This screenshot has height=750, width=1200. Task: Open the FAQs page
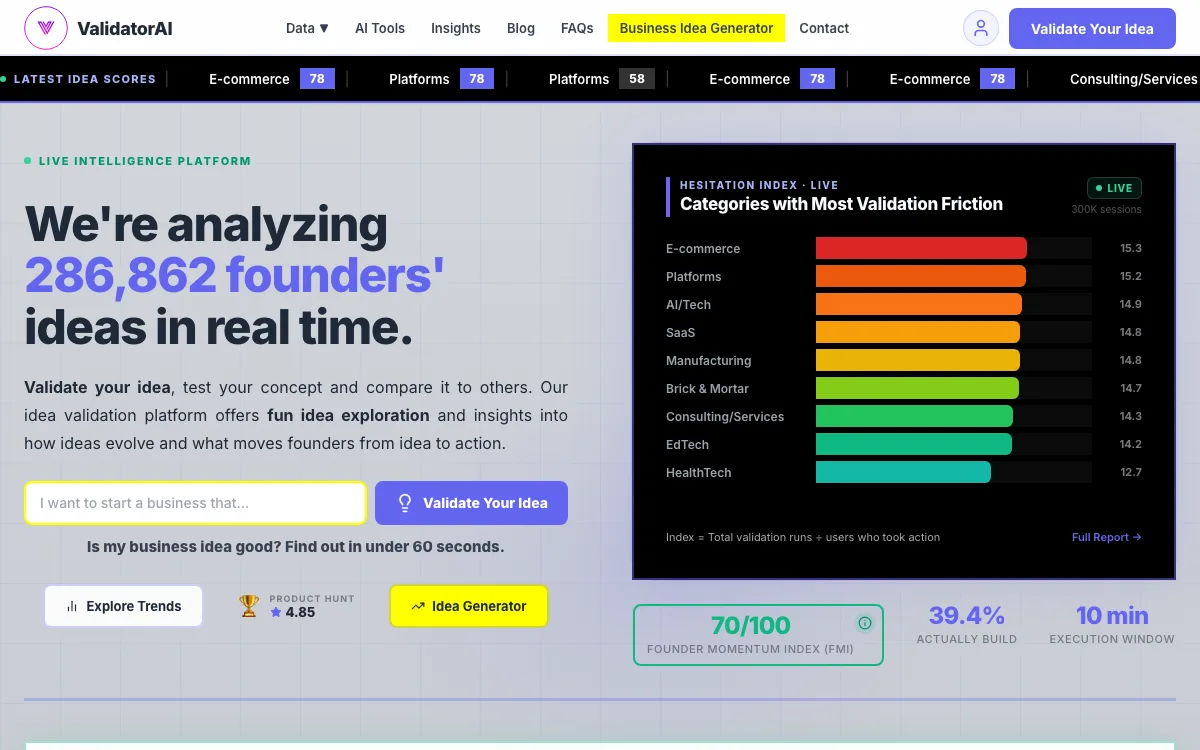(x=577, y=28)
